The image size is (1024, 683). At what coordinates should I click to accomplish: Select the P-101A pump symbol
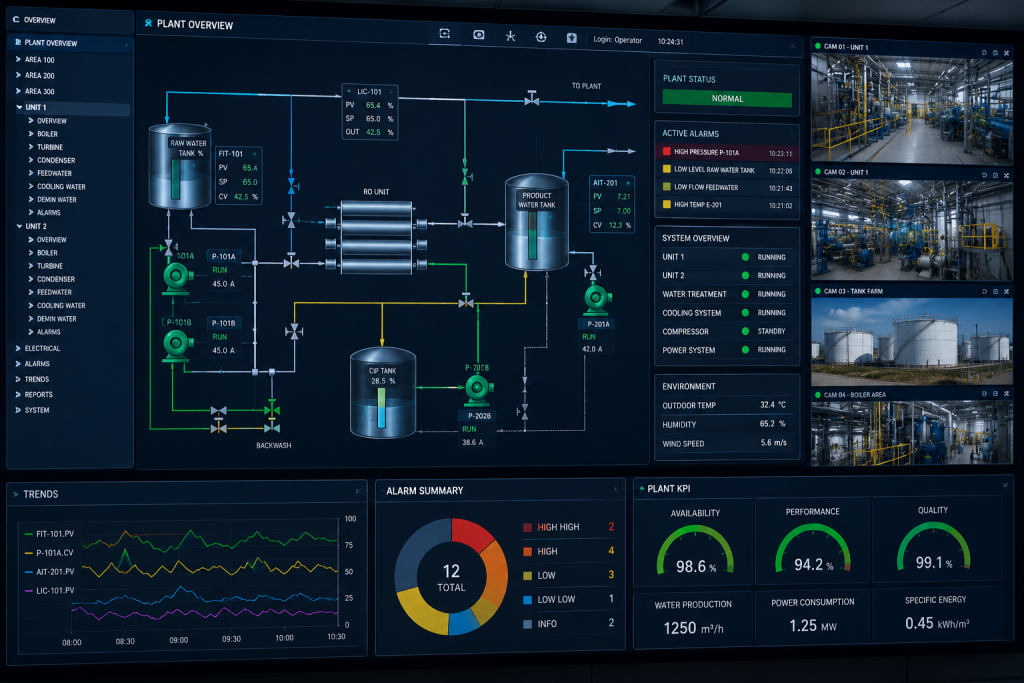pyautogui.click(x=177, y=278)
